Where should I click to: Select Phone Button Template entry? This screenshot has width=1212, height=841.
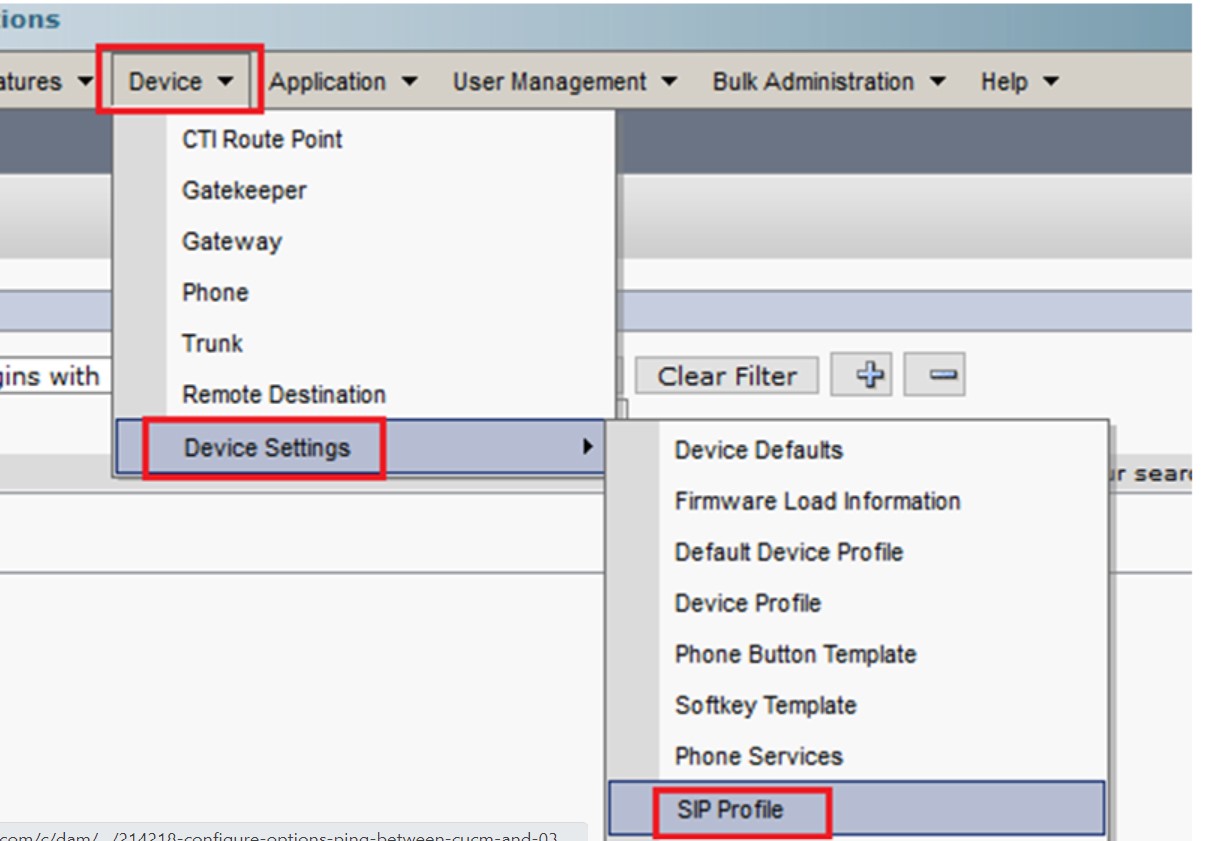pyautogui.click(x=795, y=654)
